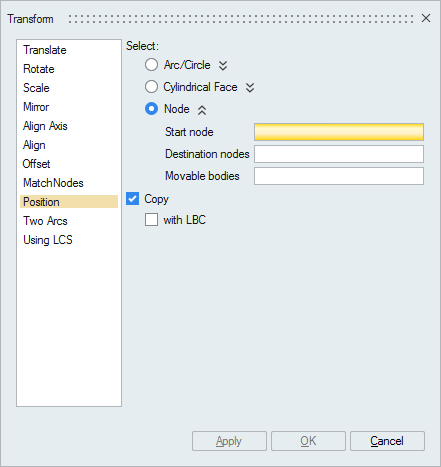Click the Cancel button
Viewport: 441px width, 467px height.
click(x=387, y=441)
